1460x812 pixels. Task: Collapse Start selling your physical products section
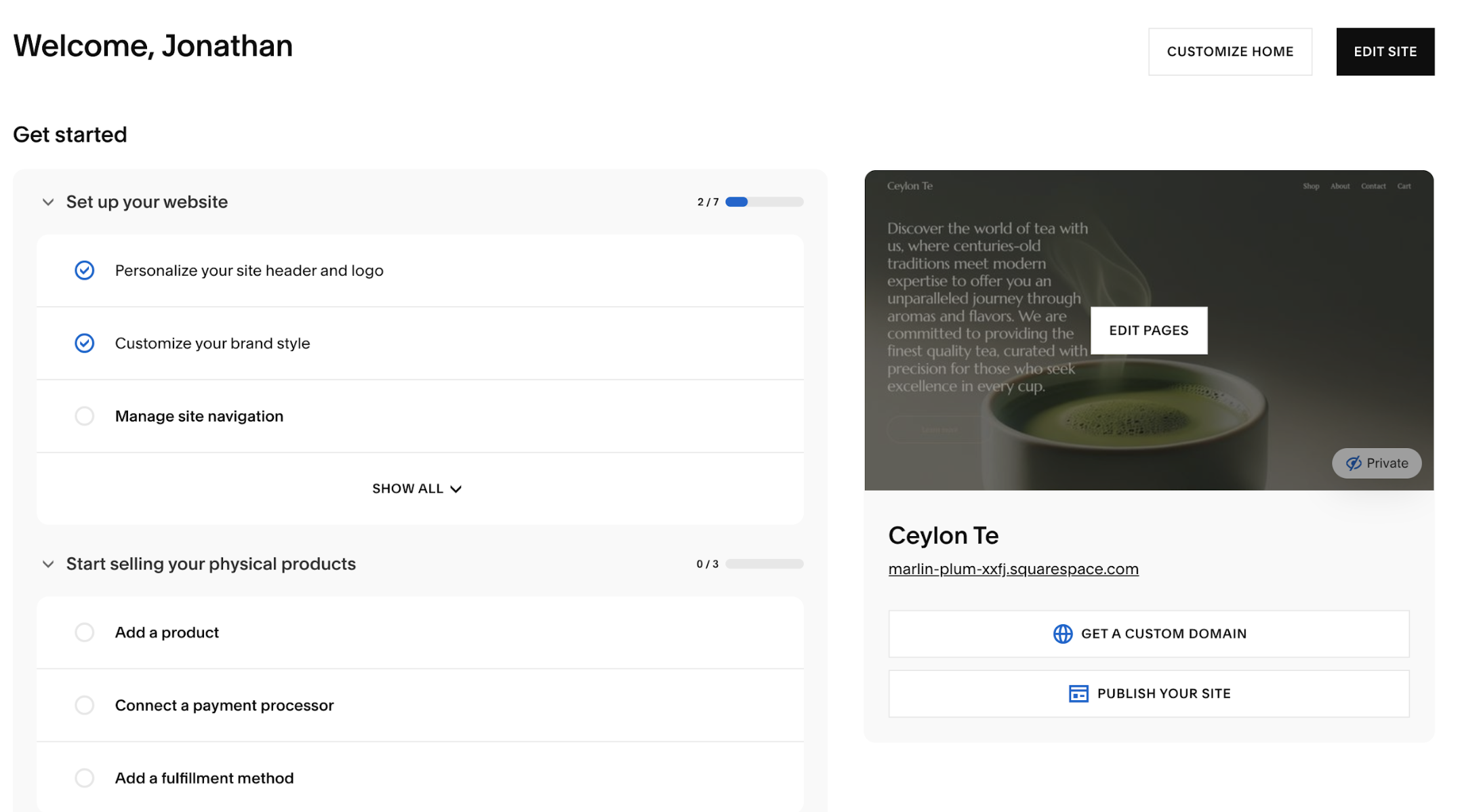(x=48, y=564)
